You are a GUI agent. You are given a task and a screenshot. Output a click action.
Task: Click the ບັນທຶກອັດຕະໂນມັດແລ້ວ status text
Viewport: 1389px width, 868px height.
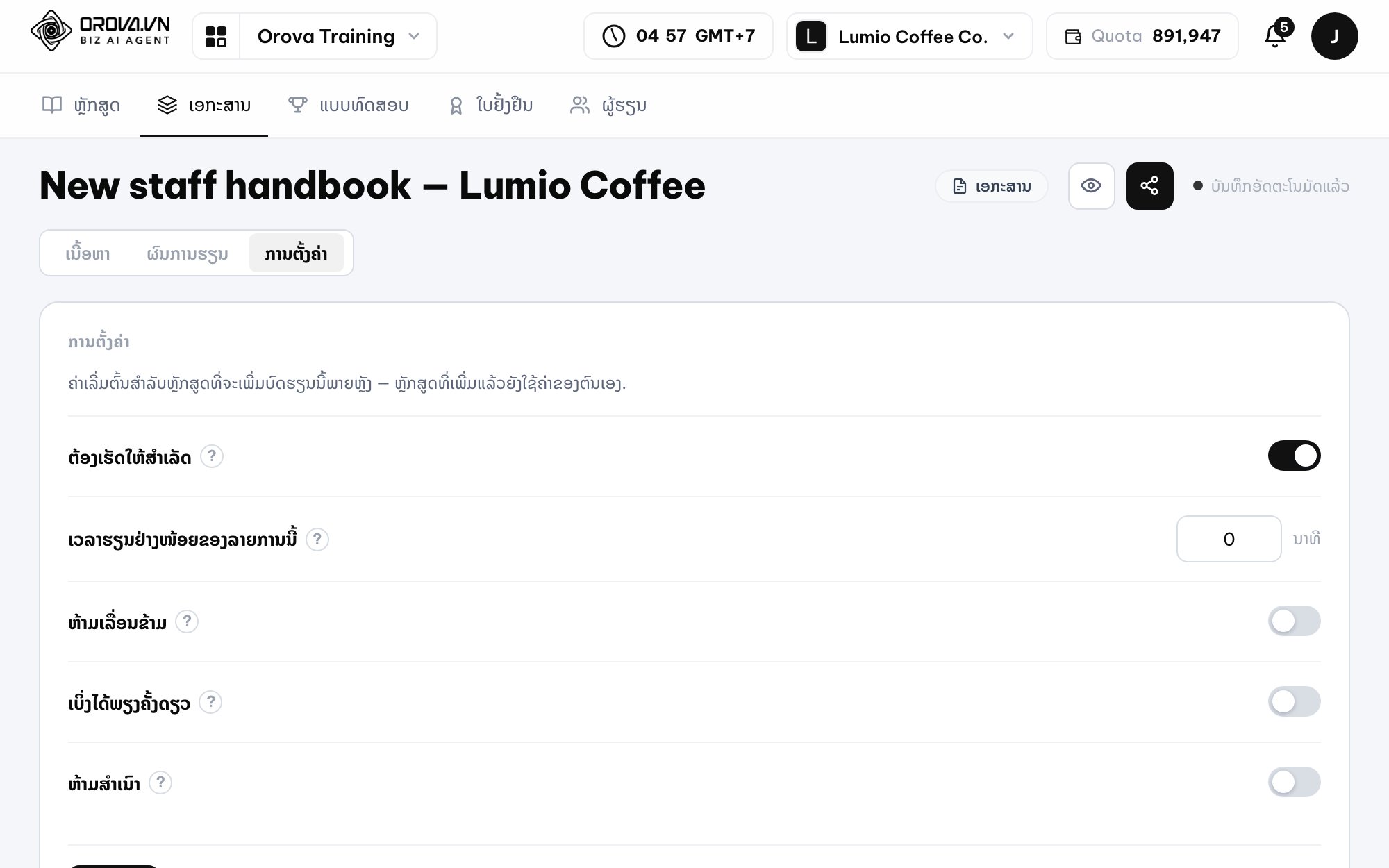pyautogui.click(x=1279, y=186)
